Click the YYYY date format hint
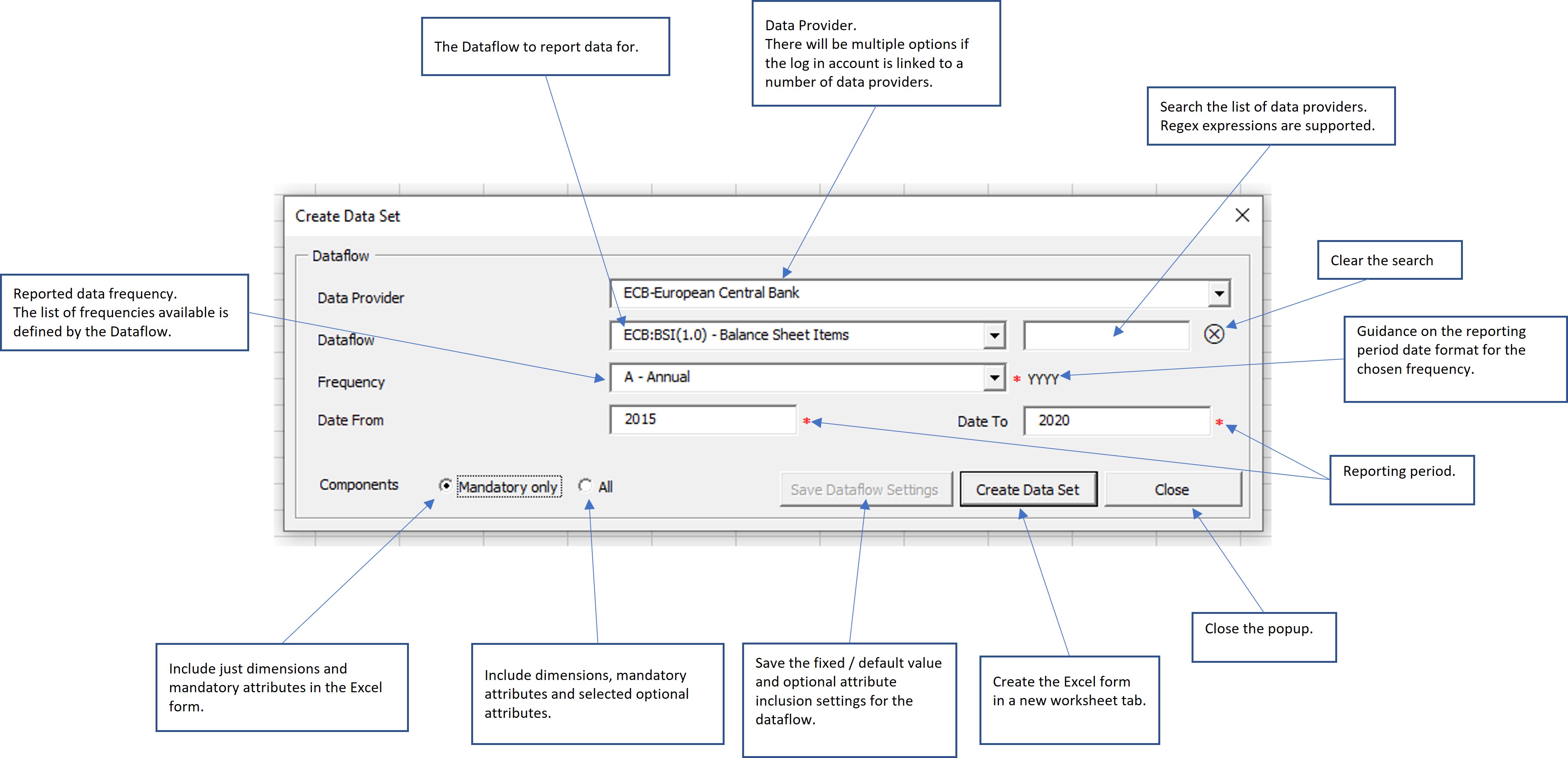The width and height of the screenshot is (1568, 758). pyautogui.click(x=1043, y=379)
